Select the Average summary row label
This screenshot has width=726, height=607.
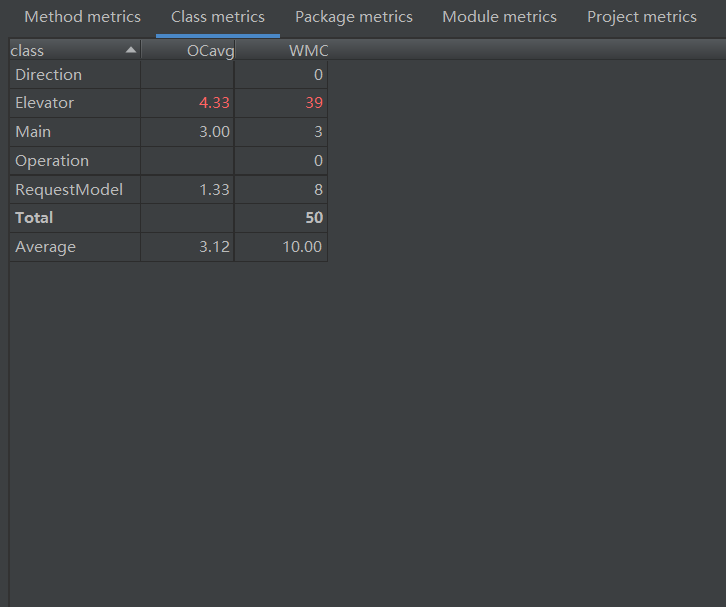(45, 247)
